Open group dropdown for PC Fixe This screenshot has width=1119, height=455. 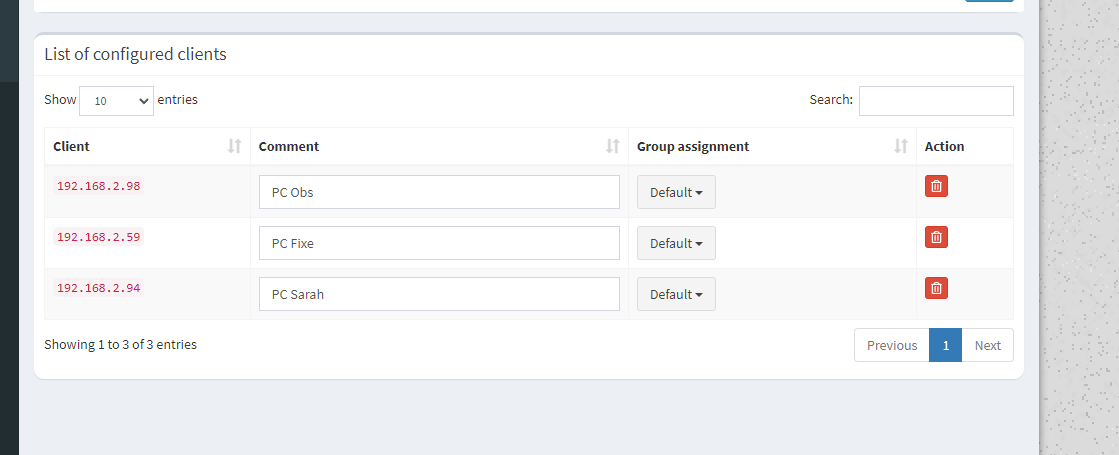[x=676, y=243]
